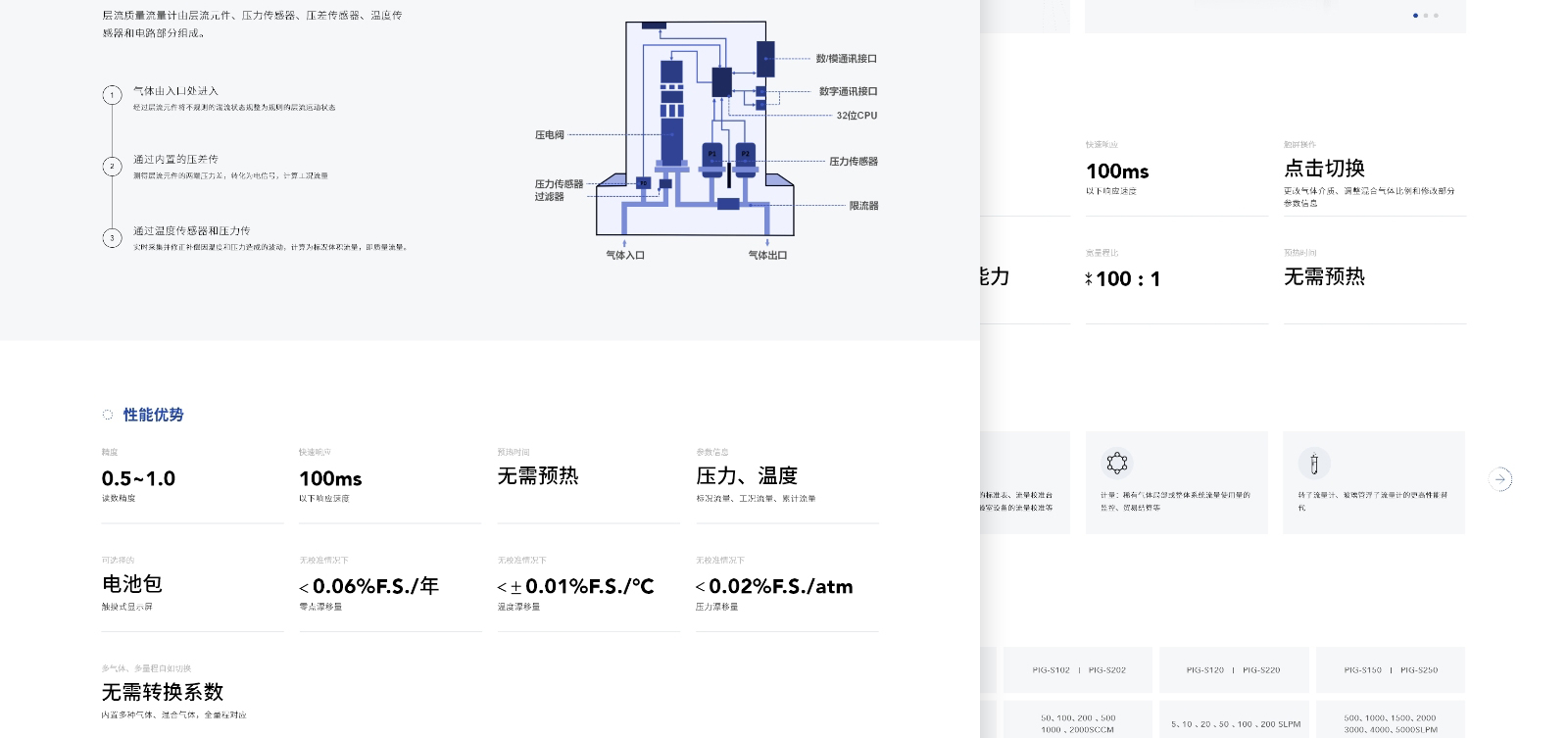Click the PIG-S120 | PIG-S220 model cell

pos(1233,670)
